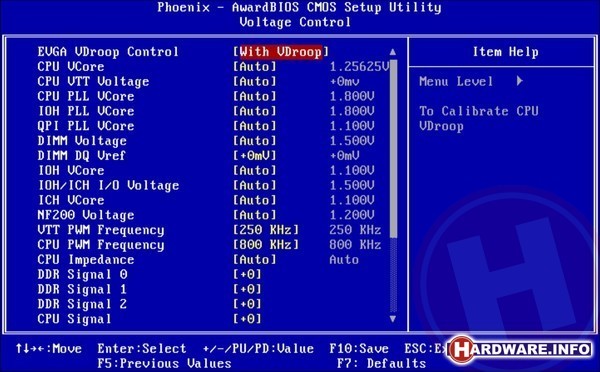The width and height of the screenshot is (600, 372).
Task: Select the CPU Impedance row label
Action: point(86,260)
